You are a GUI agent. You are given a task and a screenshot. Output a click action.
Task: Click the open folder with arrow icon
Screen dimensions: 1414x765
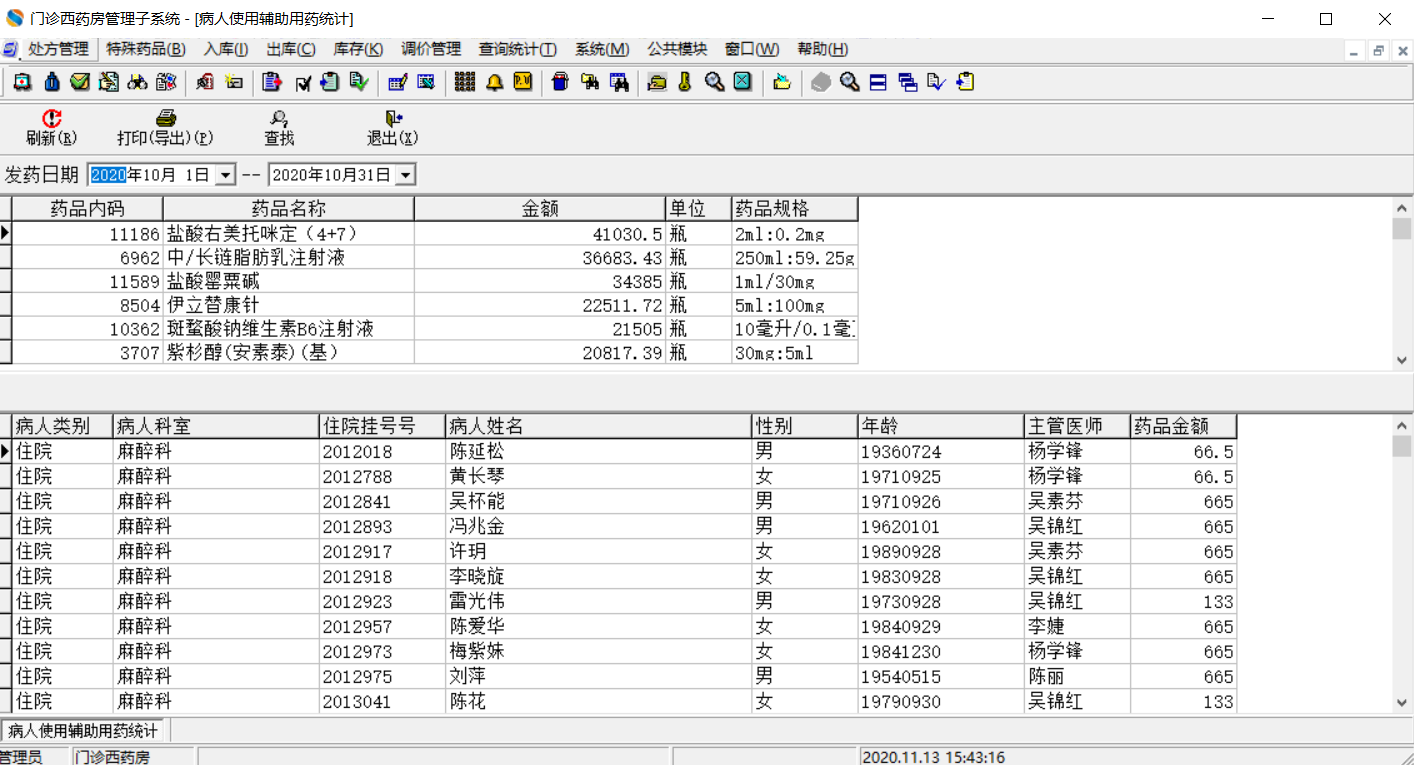click(x=782, y=82)
